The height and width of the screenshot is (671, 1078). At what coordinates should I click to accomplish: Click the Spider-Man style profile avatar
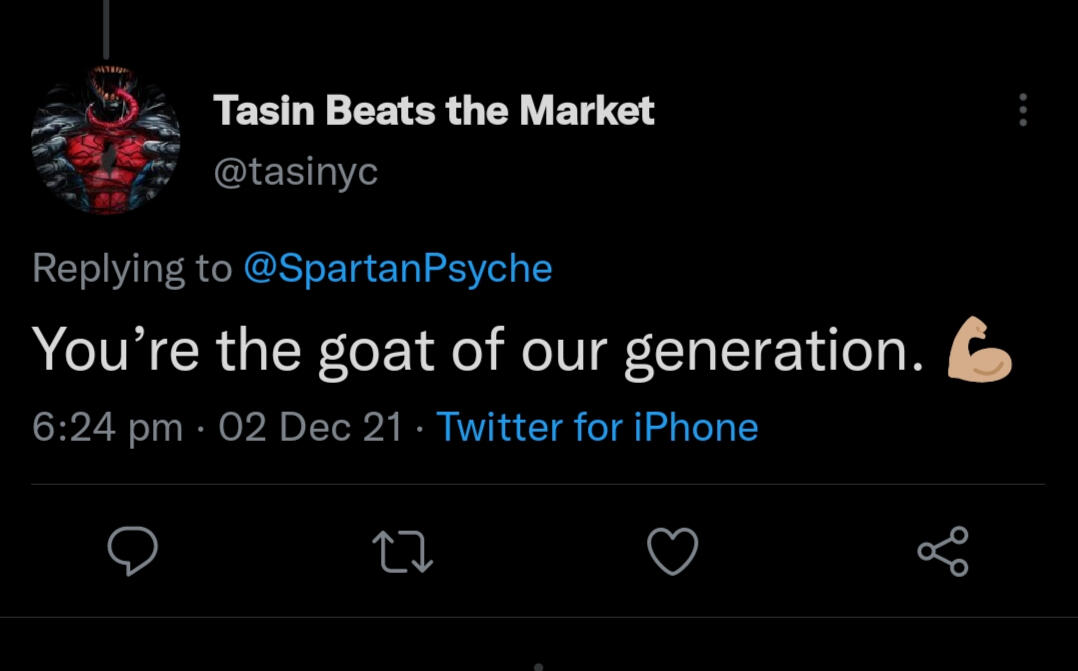tap(105, 138)
